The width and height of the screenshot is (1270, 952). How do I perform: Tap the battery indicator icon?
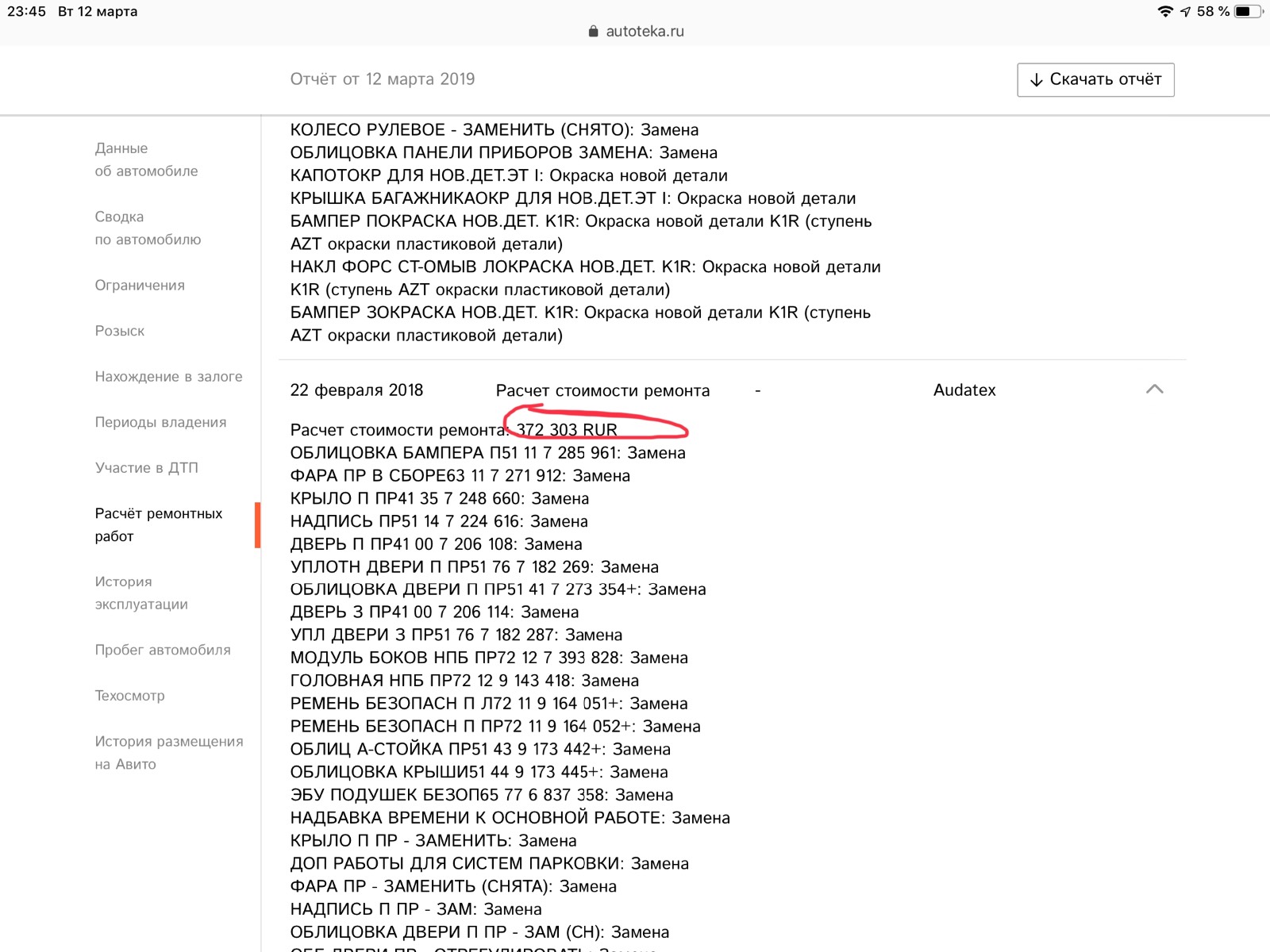point(1247,11)
